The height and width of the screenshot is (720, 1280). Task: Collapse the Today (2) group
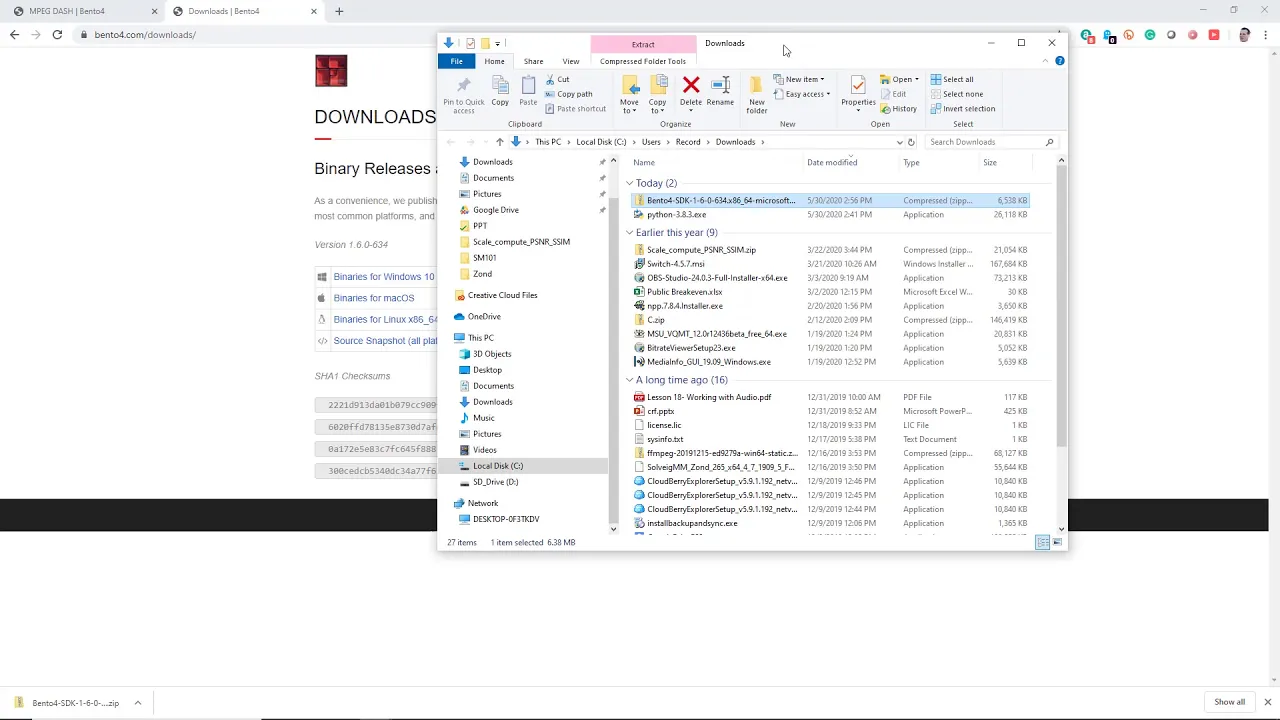(630, 183)
